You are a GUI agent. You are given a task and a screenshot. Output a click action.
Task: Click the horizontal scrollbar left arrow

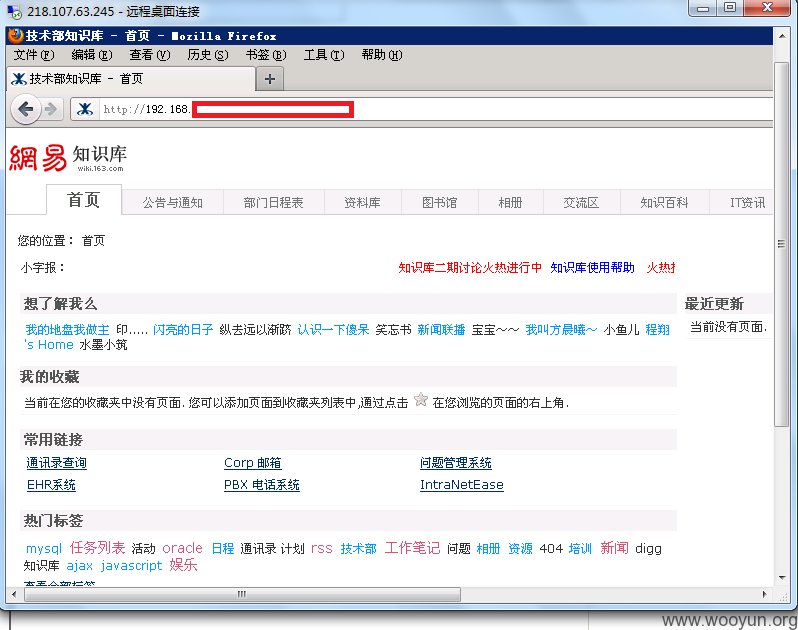14,594
